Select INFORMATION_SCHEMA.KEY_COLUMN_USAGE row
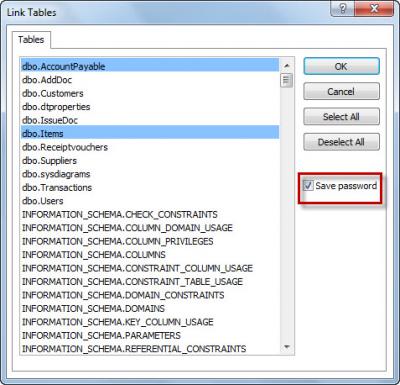 pos(150,322)
